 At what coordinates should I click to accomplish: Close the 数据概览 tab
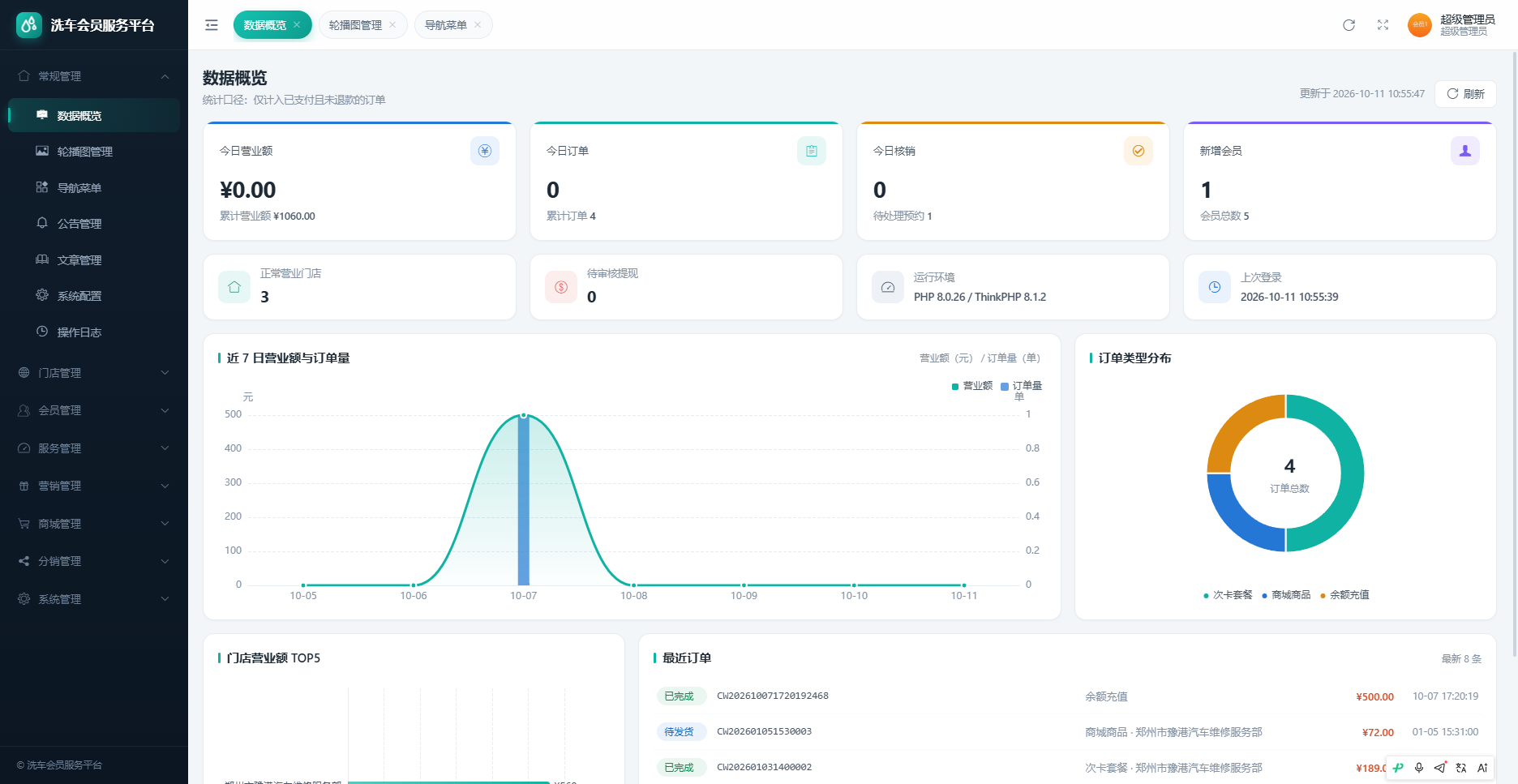(x=297, y=25)
